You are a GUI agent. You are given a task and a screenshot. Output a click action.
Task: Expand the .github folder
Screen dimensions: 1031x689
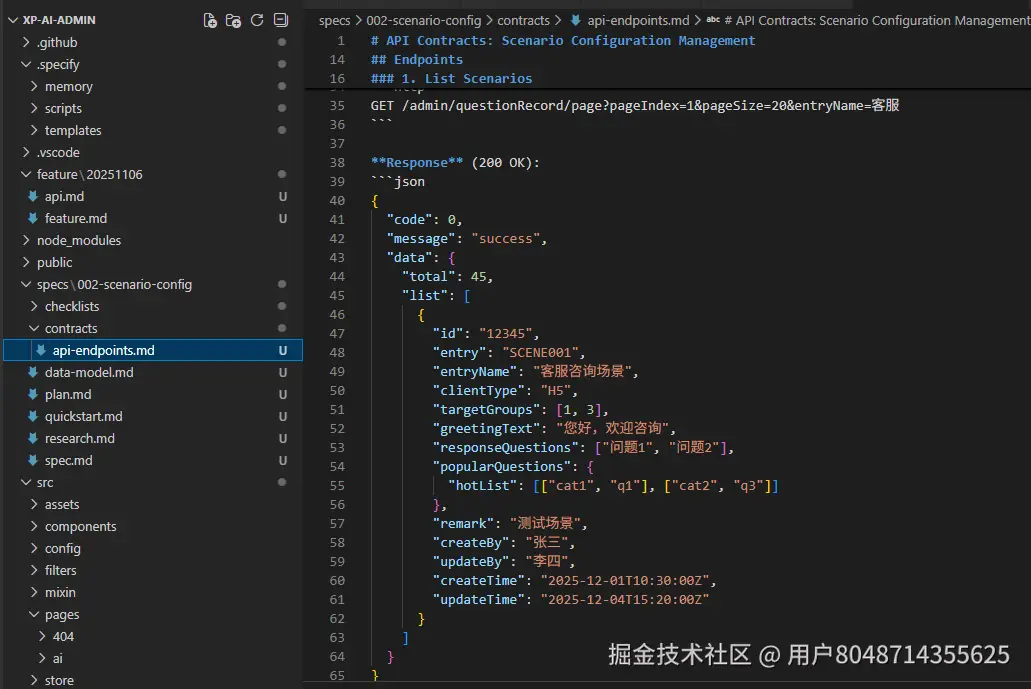click(26, 42)
